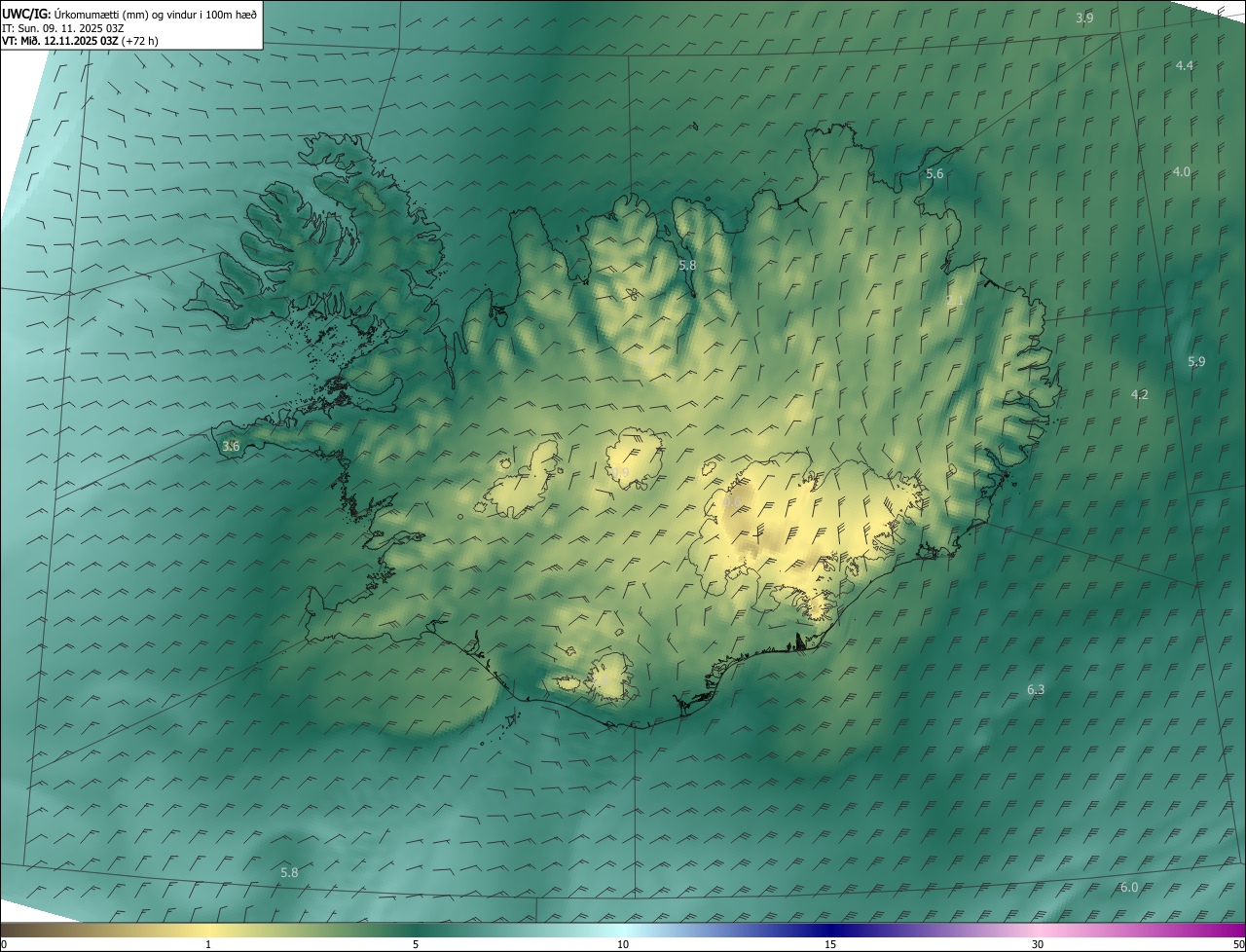Select the 5.8 value over the northern fjords
This screenshot has width=1246, height=952.
point(687,265)
